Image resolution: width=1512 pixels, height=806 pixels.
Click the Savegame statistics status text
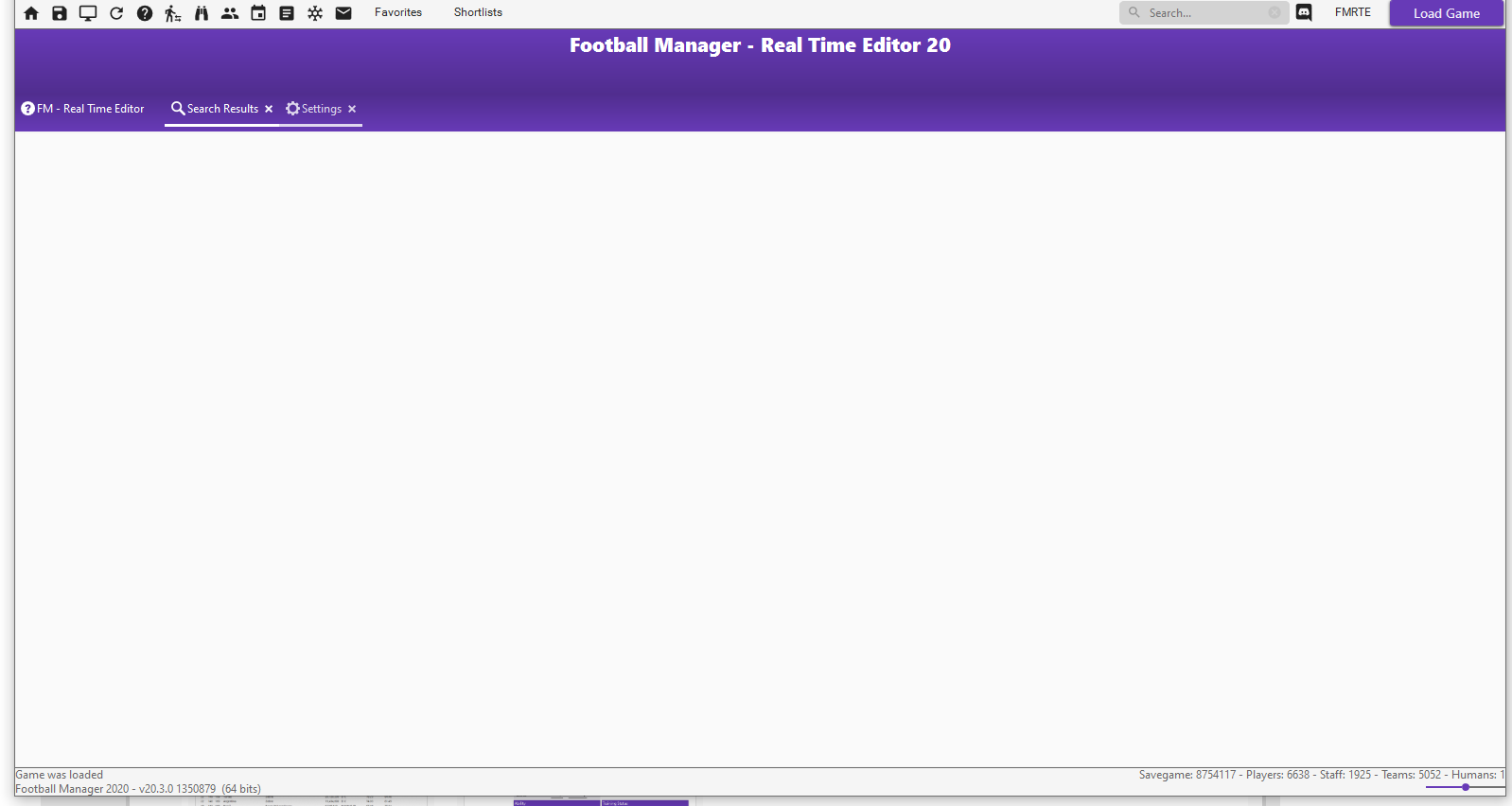click(1321, 775)
